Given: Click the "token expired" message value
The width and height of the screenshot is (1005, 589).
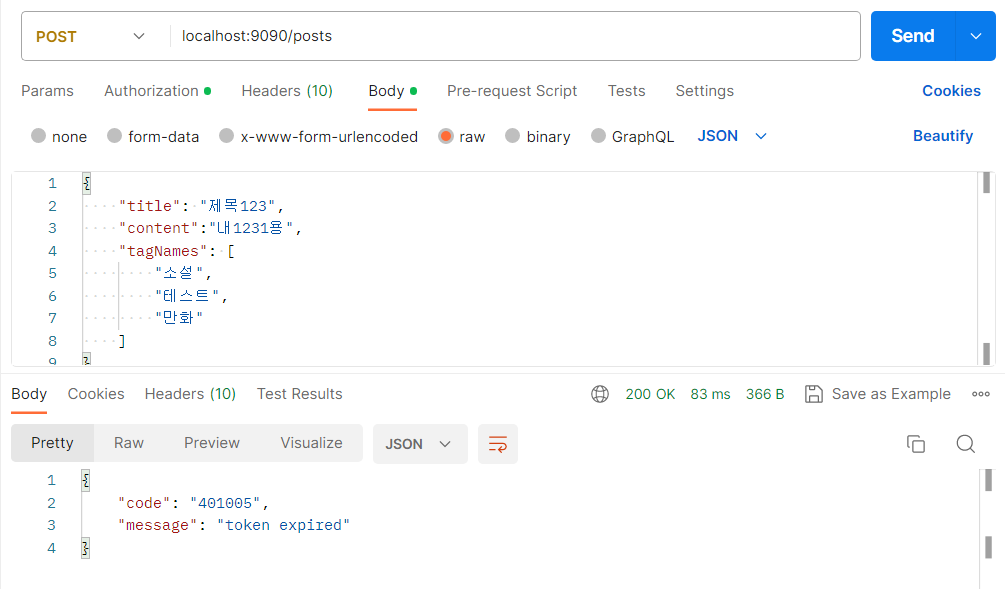Looking at the screenshot, I should point(283,526).
